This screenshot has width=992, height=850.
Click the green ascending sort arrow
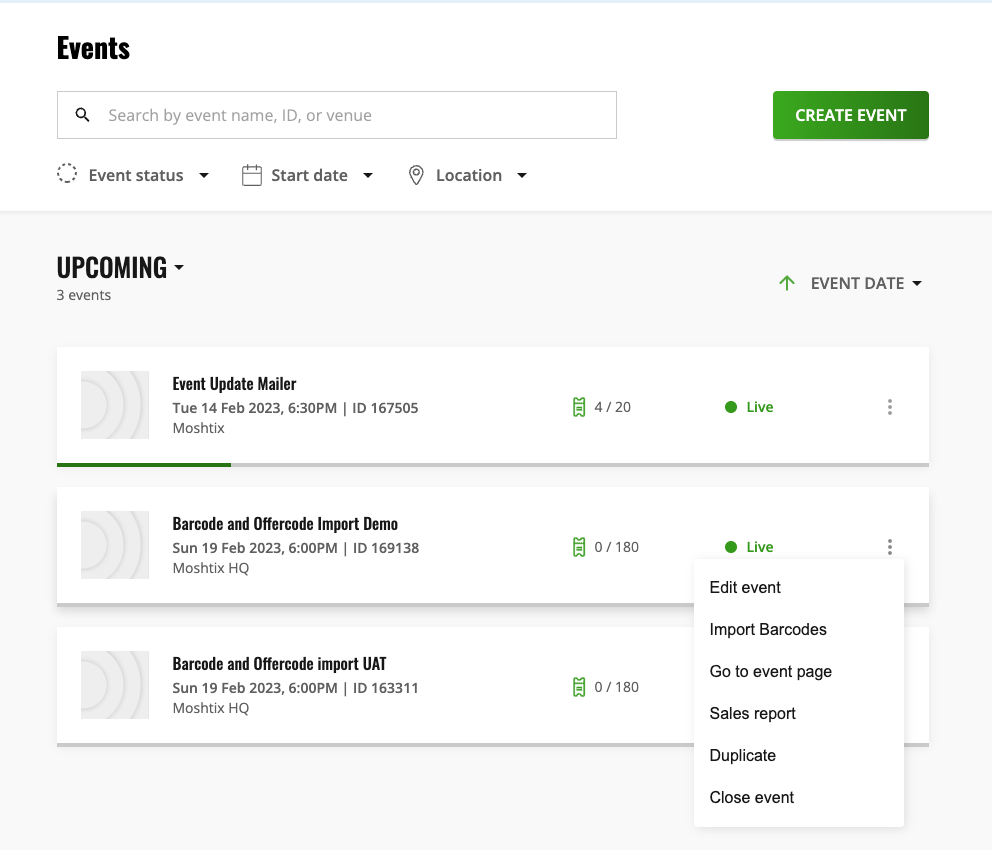pos(787,283)
